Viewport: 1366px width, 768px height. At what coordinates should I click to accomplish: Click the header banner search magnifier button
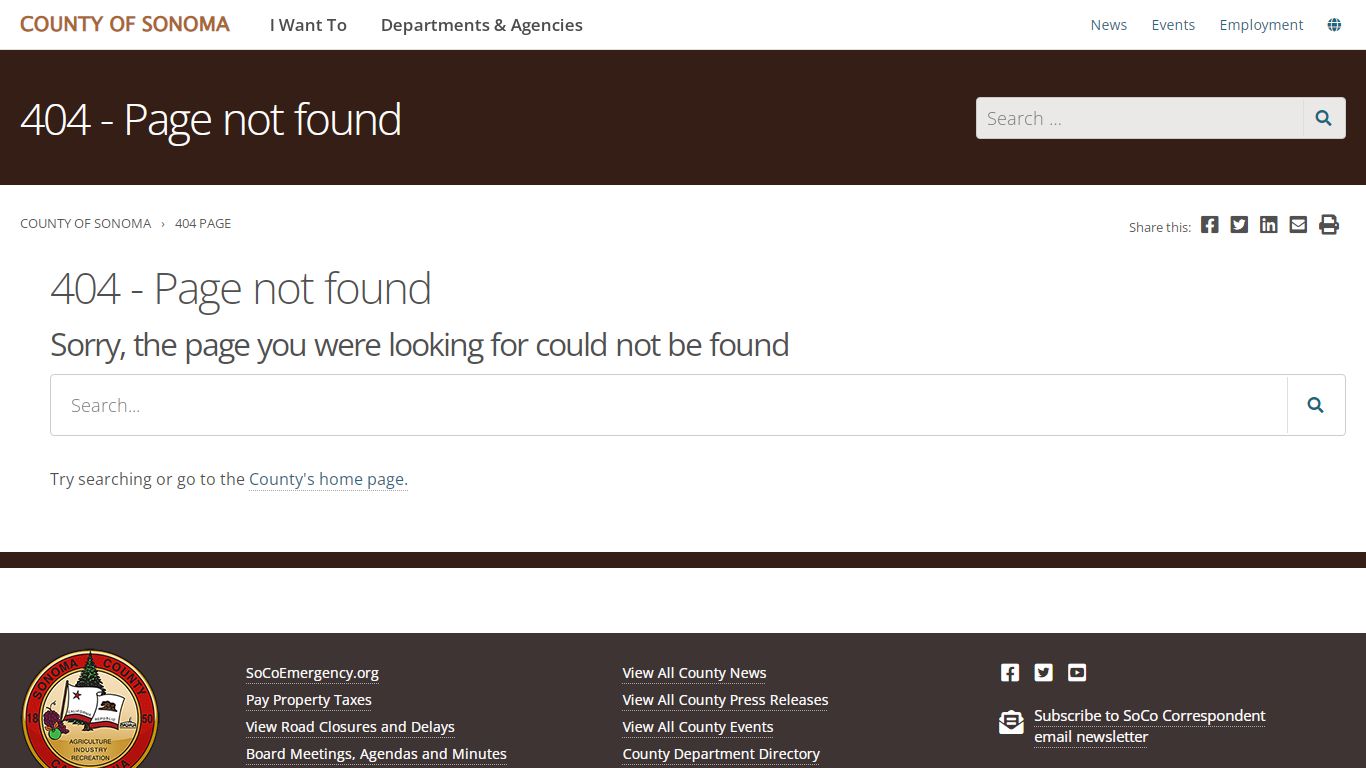[1324, 118]
